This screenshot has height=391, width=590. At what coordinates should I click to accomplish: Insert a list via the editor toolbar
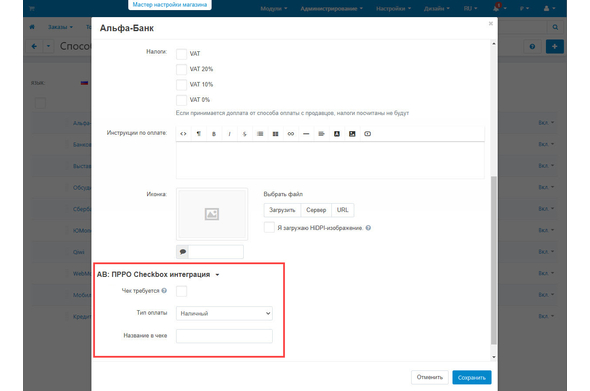click(260, 134)
